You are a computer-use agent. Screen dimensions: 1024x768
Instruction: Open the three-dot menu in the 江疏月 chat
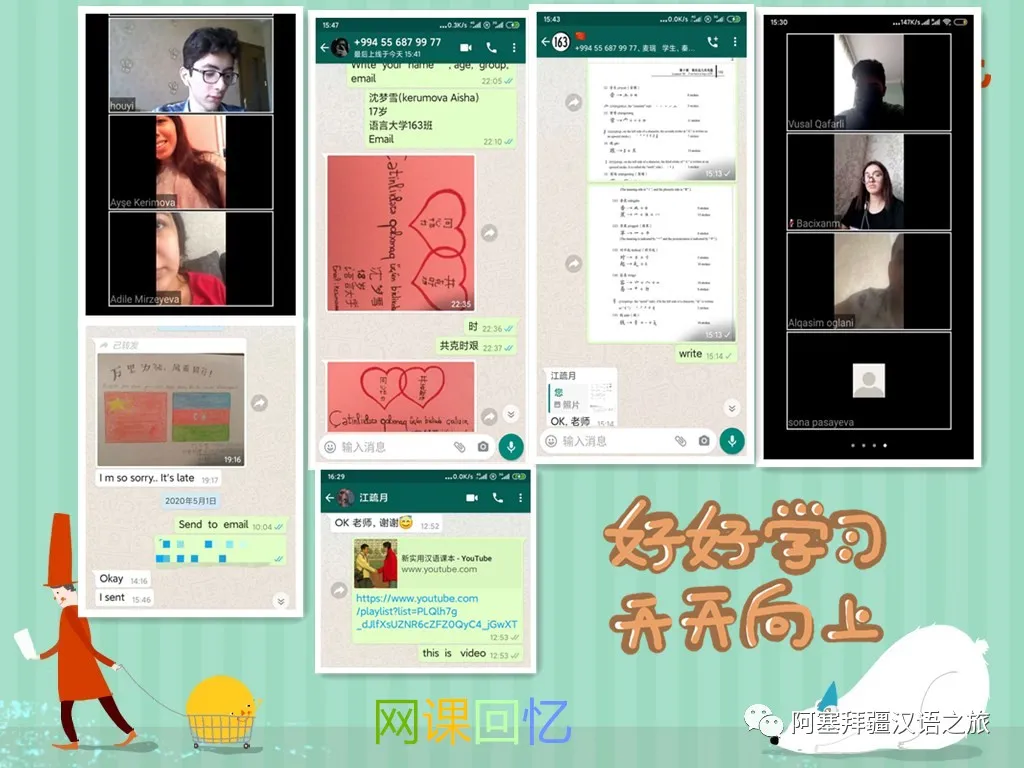click(x=520, y=498)
